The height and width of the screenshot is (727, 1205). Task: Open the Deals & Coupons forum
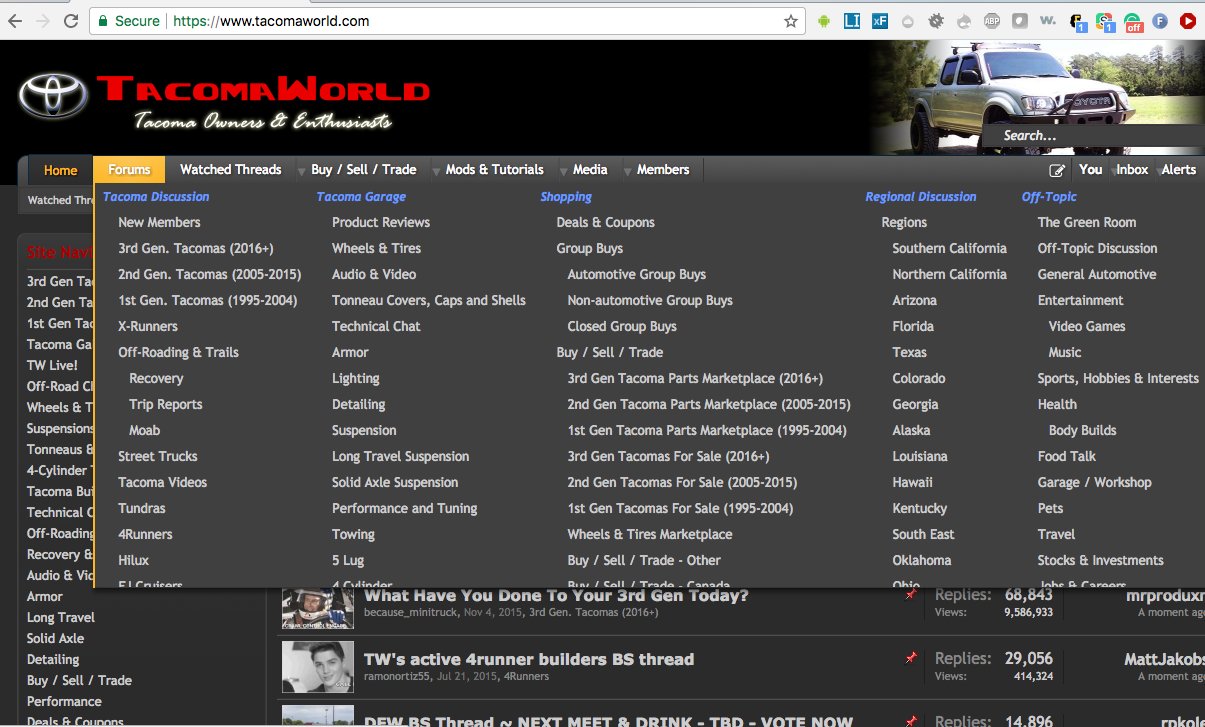click(x=606, y=222)
